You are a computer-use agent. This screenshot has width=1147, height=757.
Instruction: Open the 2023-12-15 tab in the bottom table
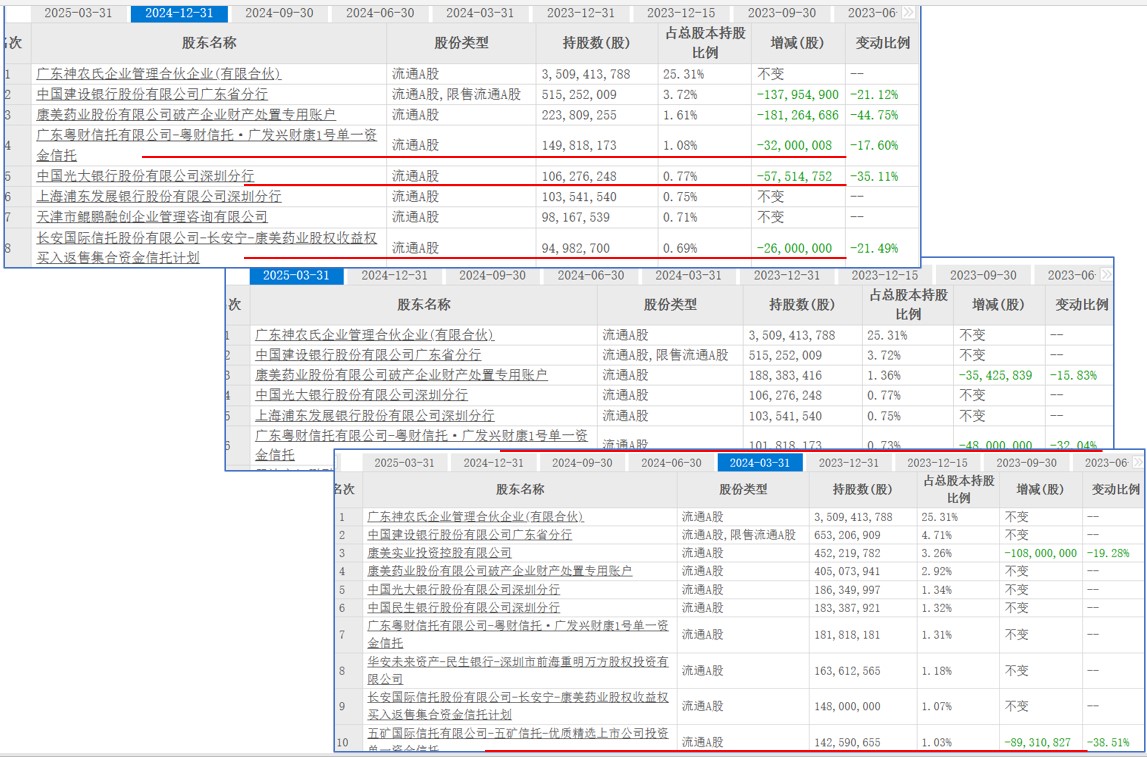tap(937, 463)
